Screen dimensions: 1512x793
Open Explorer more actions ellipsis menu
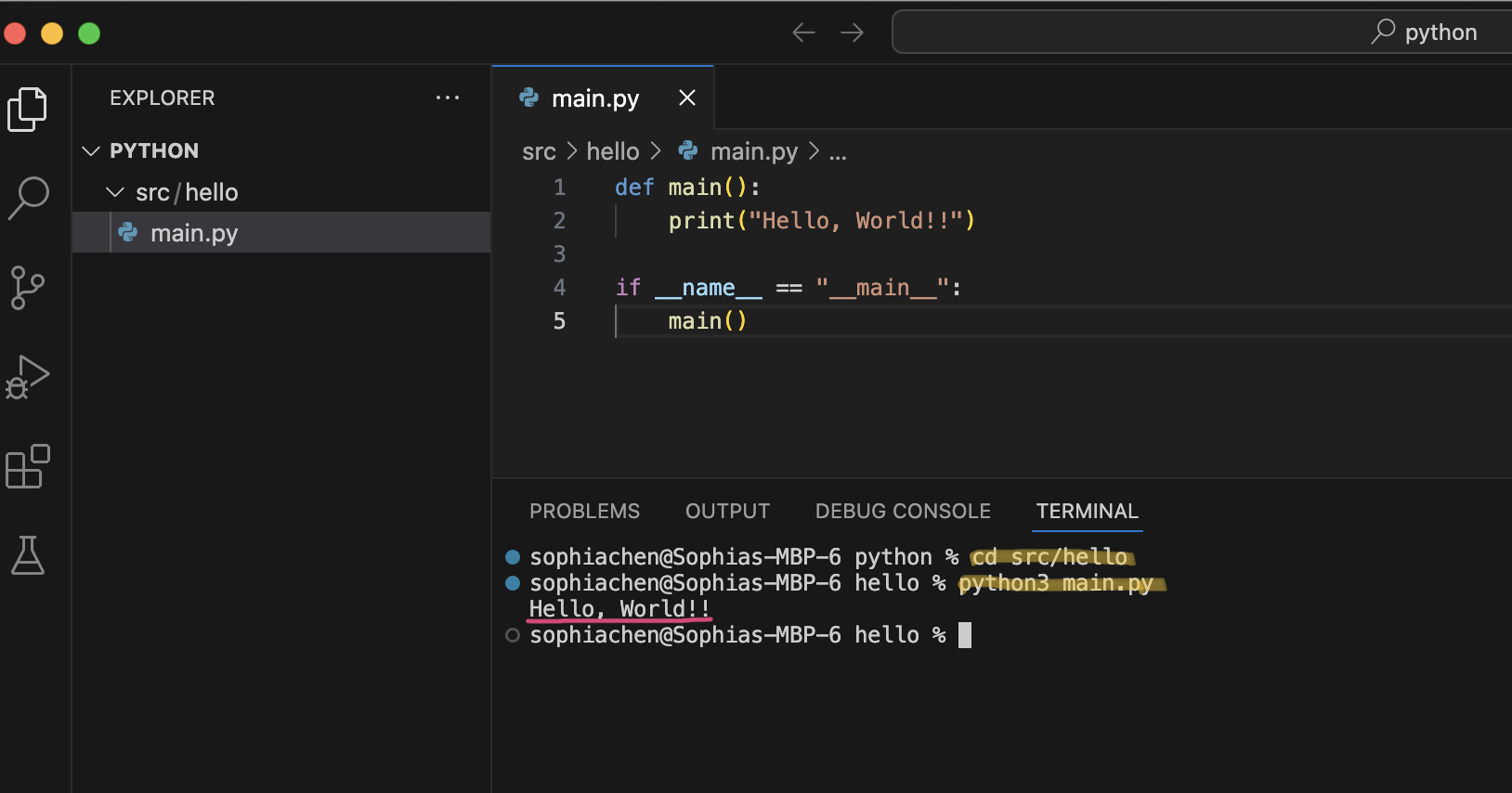point(448,97)
